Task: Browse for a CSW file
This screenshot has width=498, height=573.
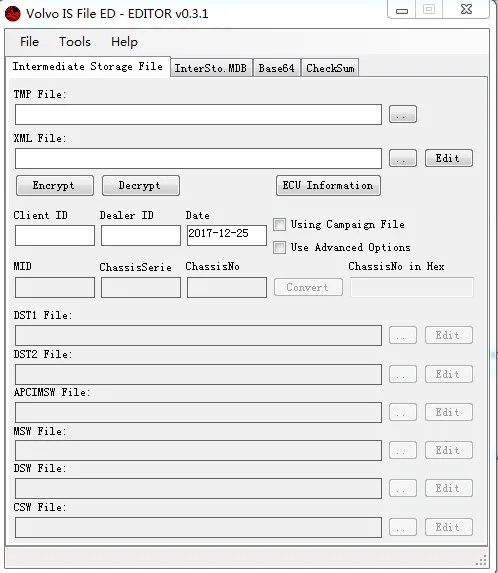Action: tap(403, 527)
